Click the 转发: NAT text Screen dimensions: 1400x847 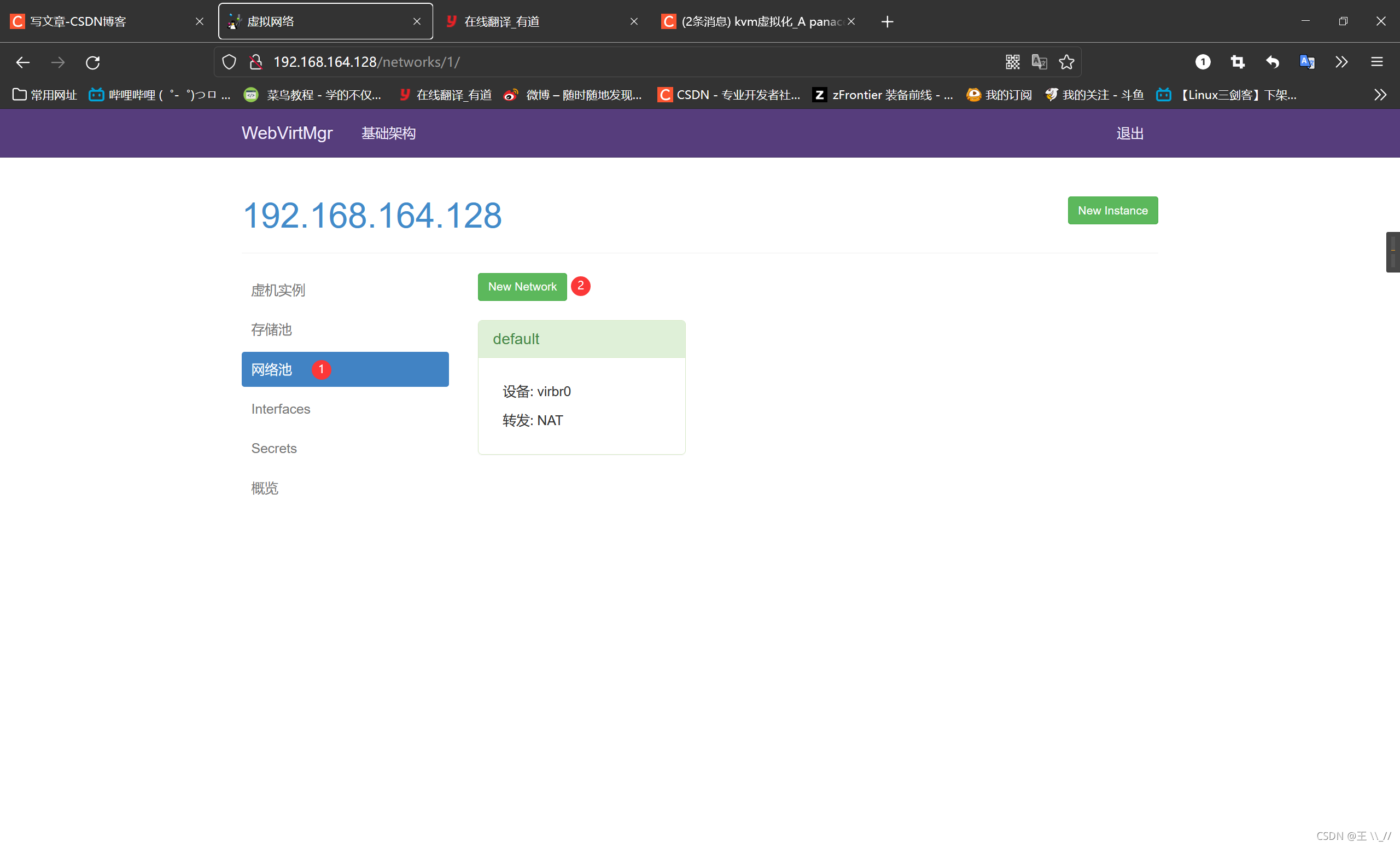point(533,421)
